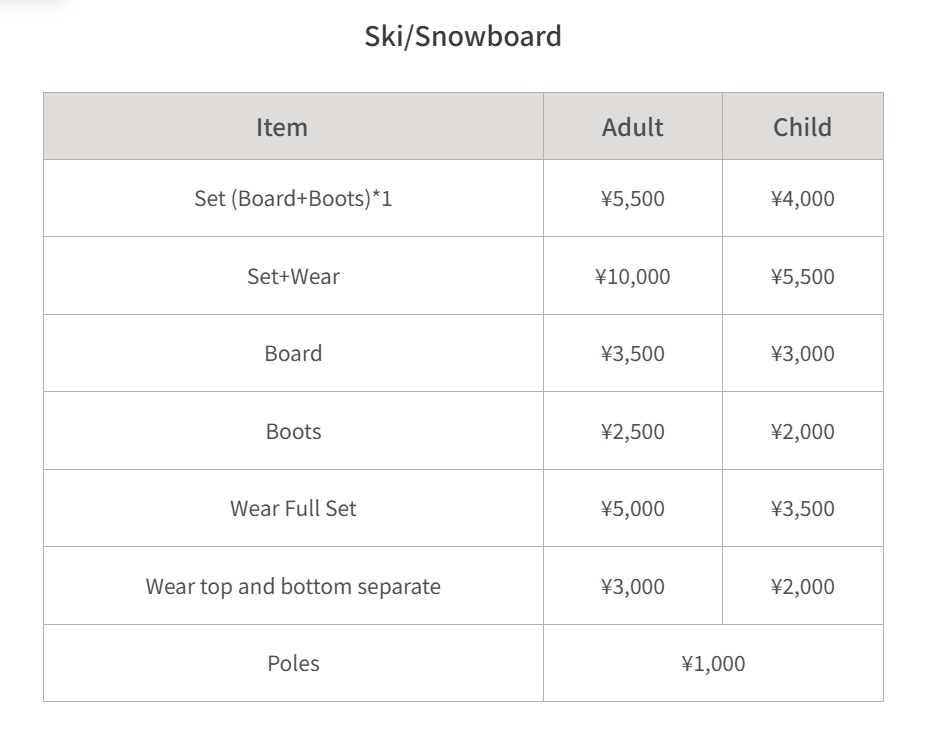Select Wear top and bottom separate label
Screen dimensions: 928x729
(294, 586)
